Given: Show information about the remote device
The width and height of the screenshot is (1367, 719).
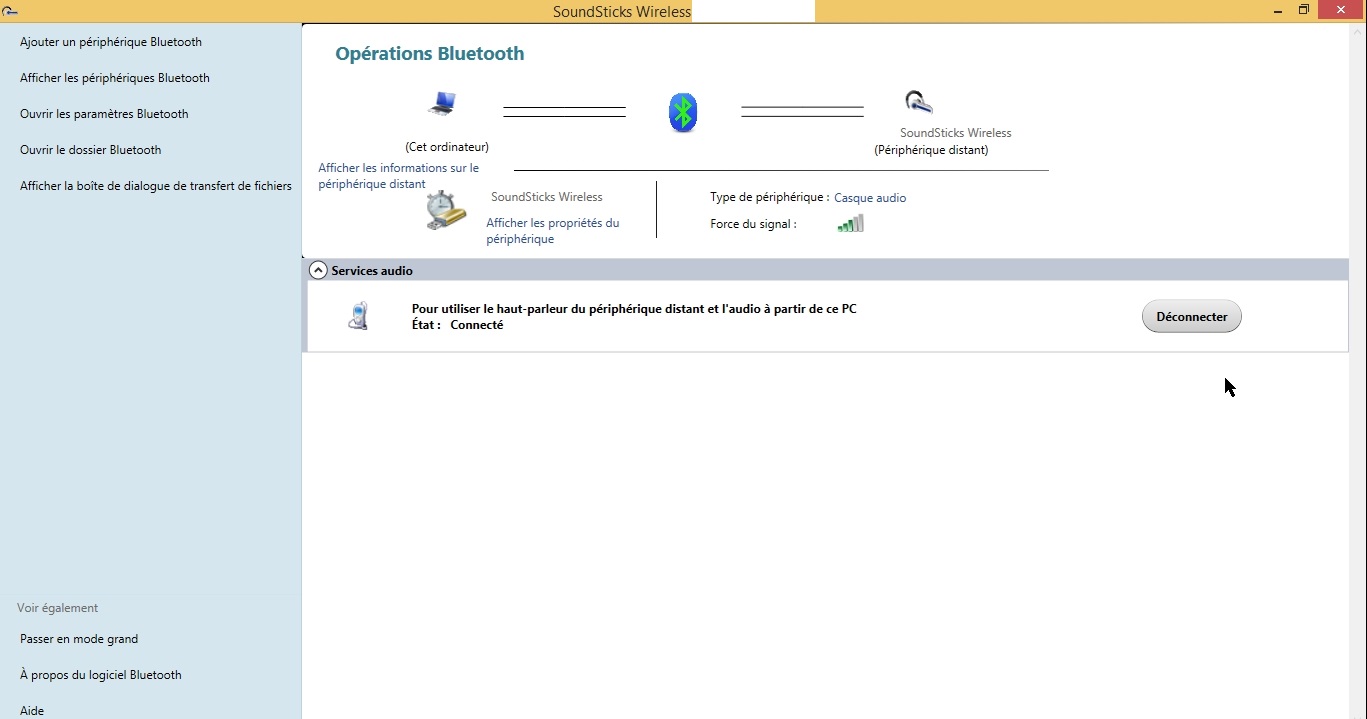Looking at the screenshot, I should [398, 176].
